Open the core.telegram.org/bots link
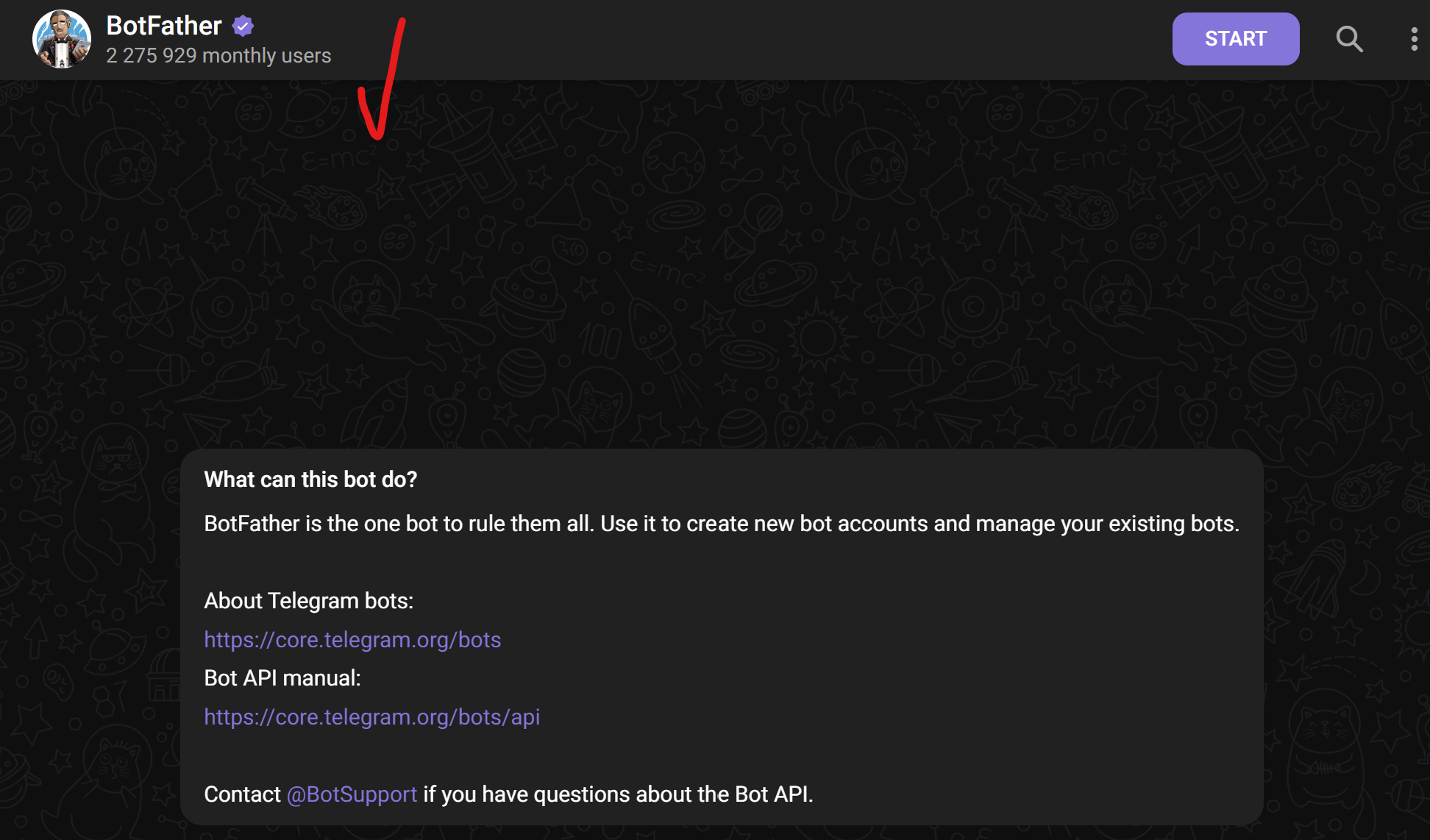 (x=352, y=640)
